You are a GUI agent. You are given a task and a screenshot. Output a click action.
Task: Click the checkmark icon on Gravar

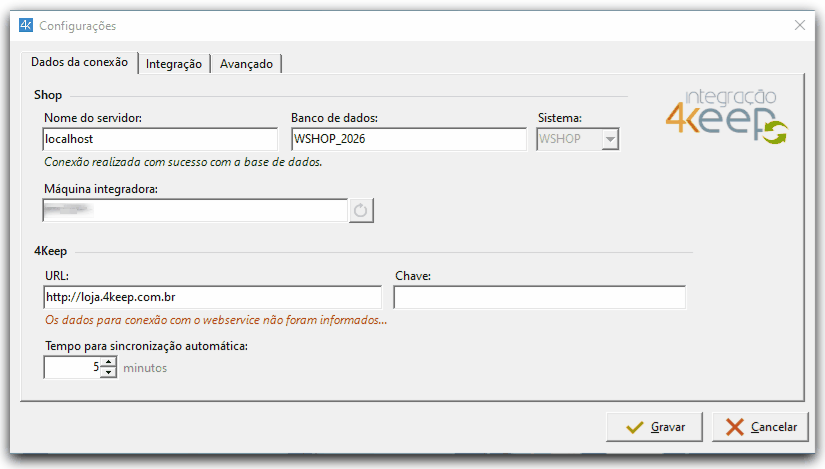pos(634,427)
